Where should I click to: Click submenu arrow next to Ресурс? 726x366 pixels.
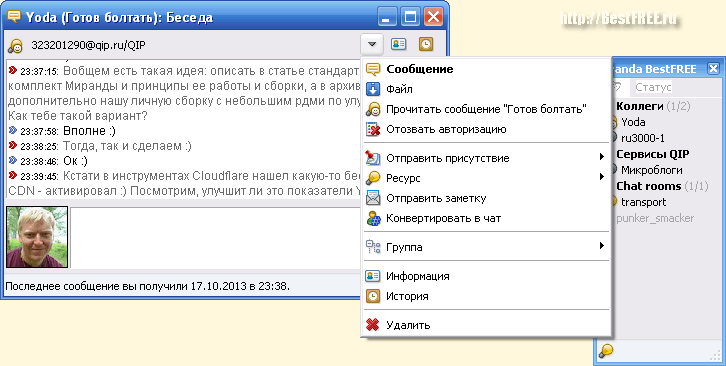click(601, 177)
